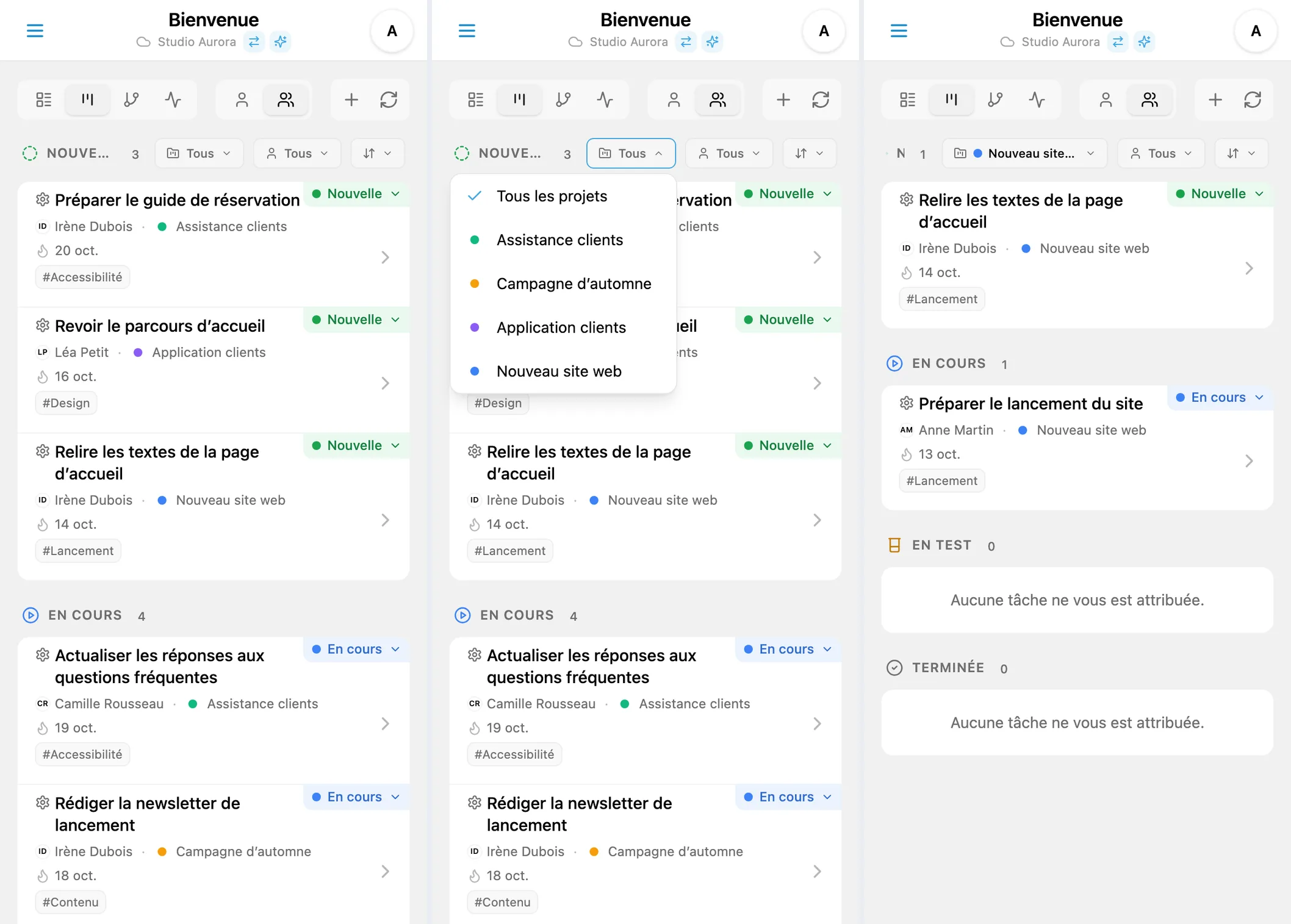Click user avatar A in right panel
The height and width of the screenshot is (924, 1291).
tap(1256, 31)
